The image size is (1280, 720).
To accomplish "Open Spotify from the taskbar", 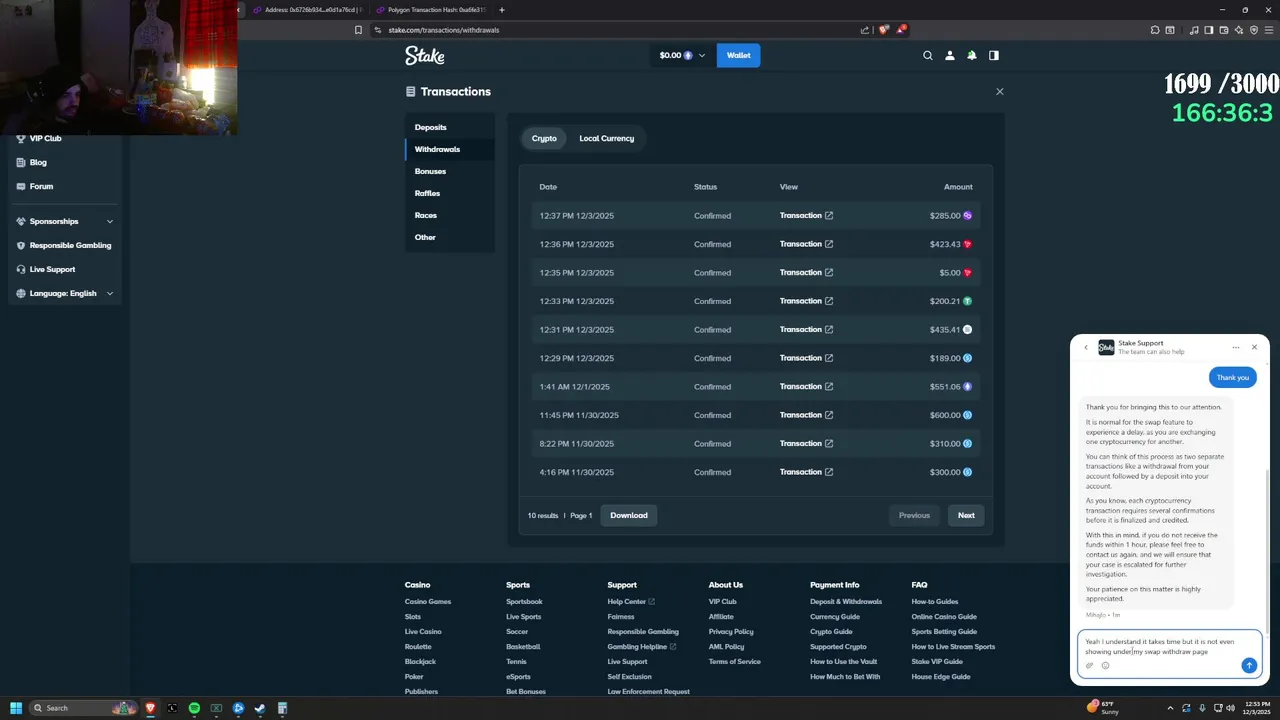I will coord(194,708).
